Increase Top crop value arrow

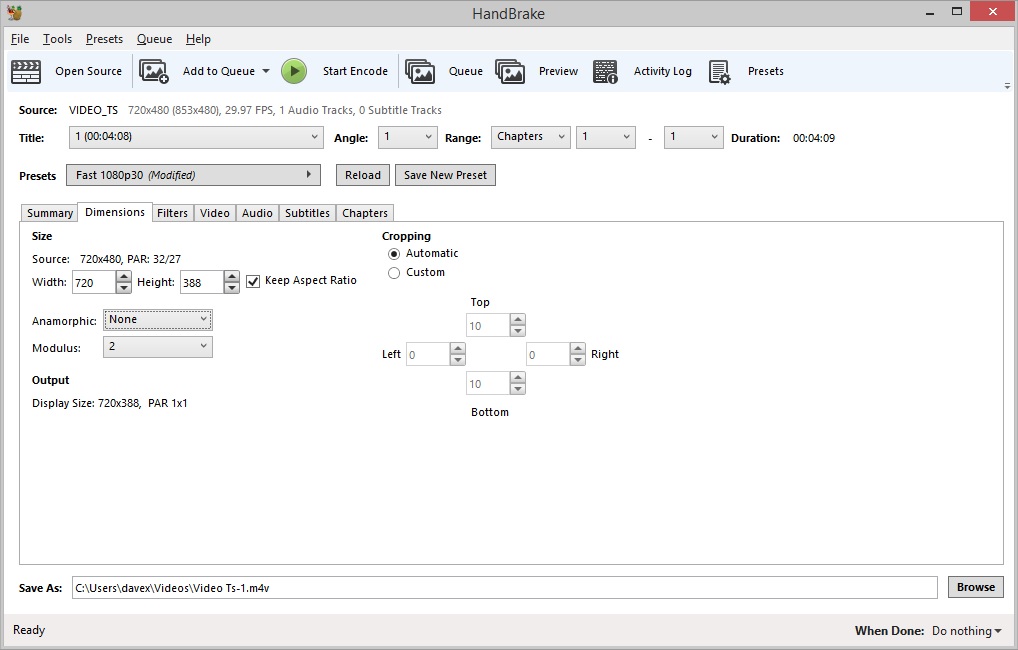[x=517, y=319]
